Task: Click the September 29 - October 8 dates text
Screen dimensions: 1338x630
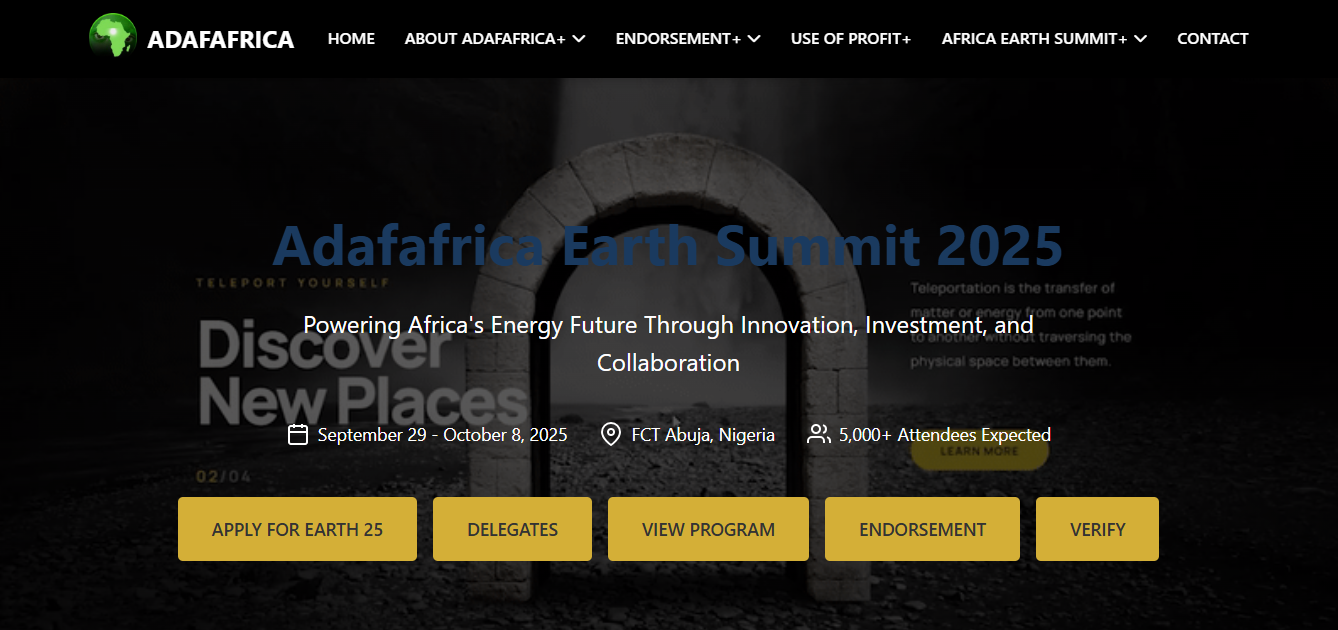Action: click(442, 434)
